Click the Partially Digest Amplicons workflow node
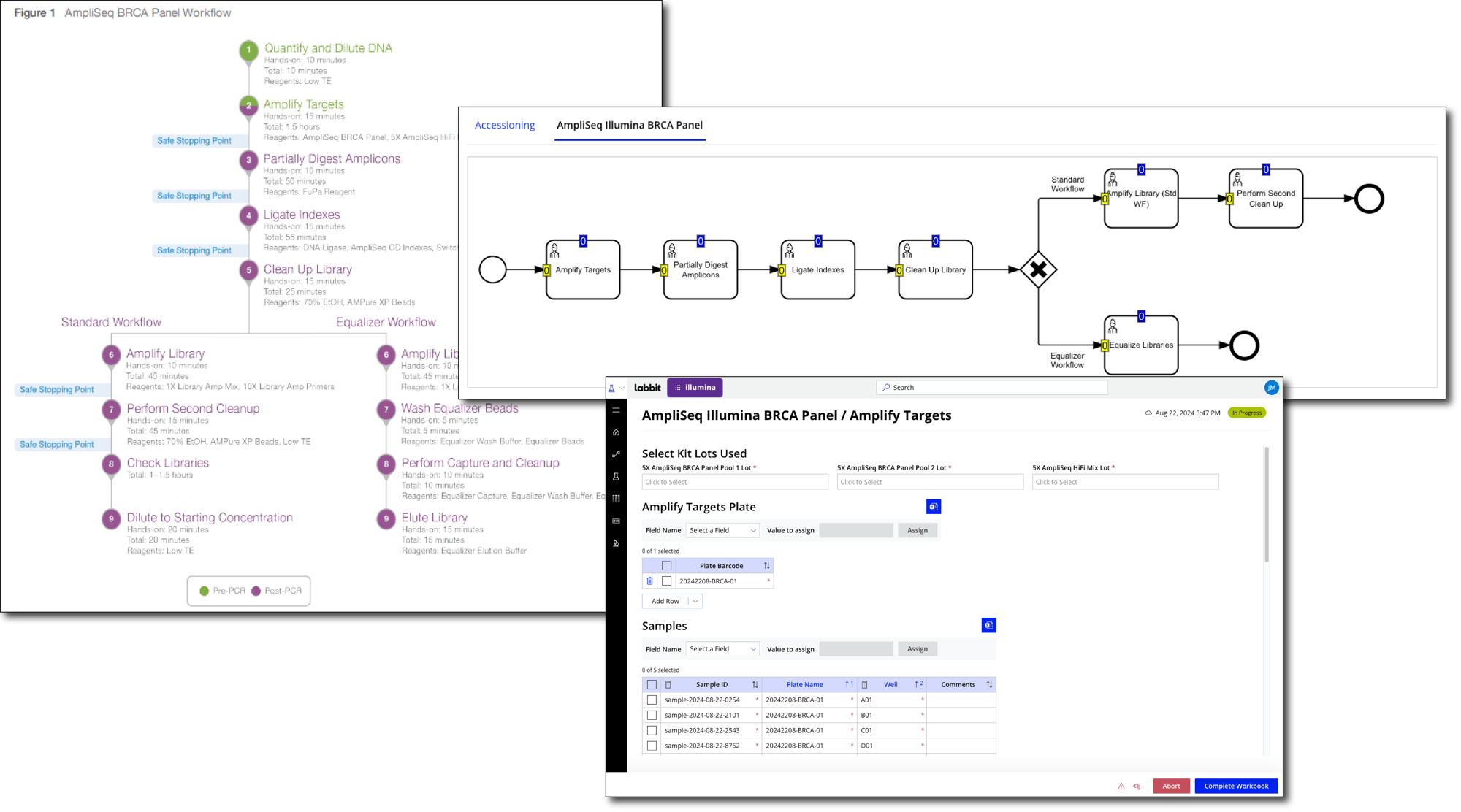The image size is (1461, 812). coord(700,269)
